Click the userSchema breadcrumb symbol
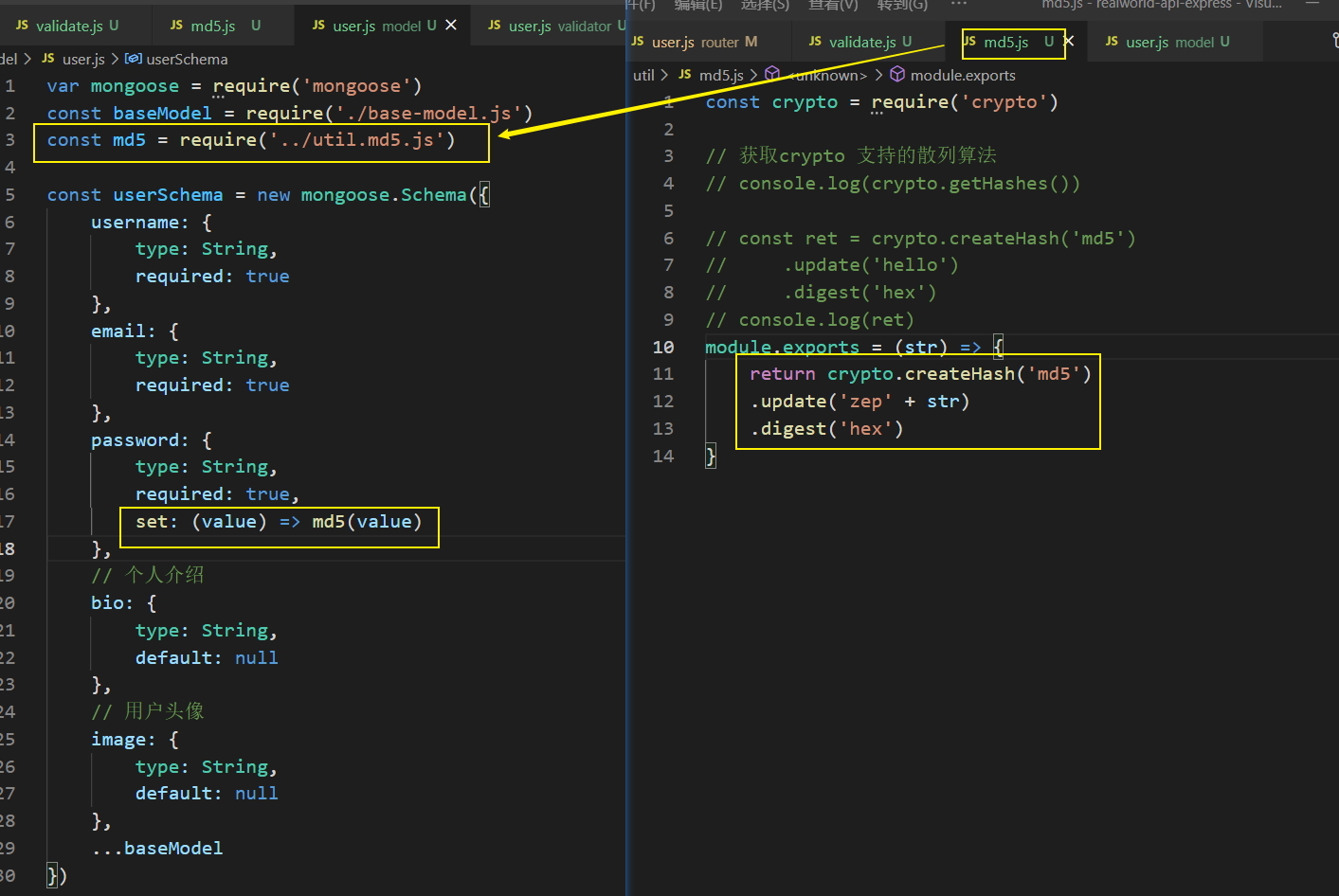Image resolution: width=1339 pixels, height=896 pixels. coord(187,59)
